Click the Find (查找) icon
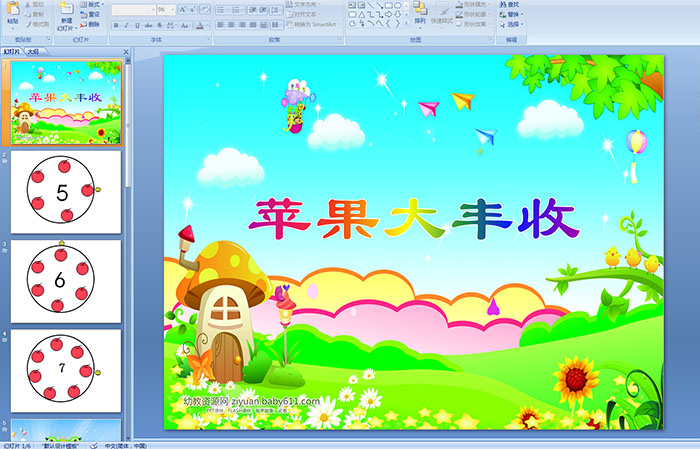 coord(510,4)
